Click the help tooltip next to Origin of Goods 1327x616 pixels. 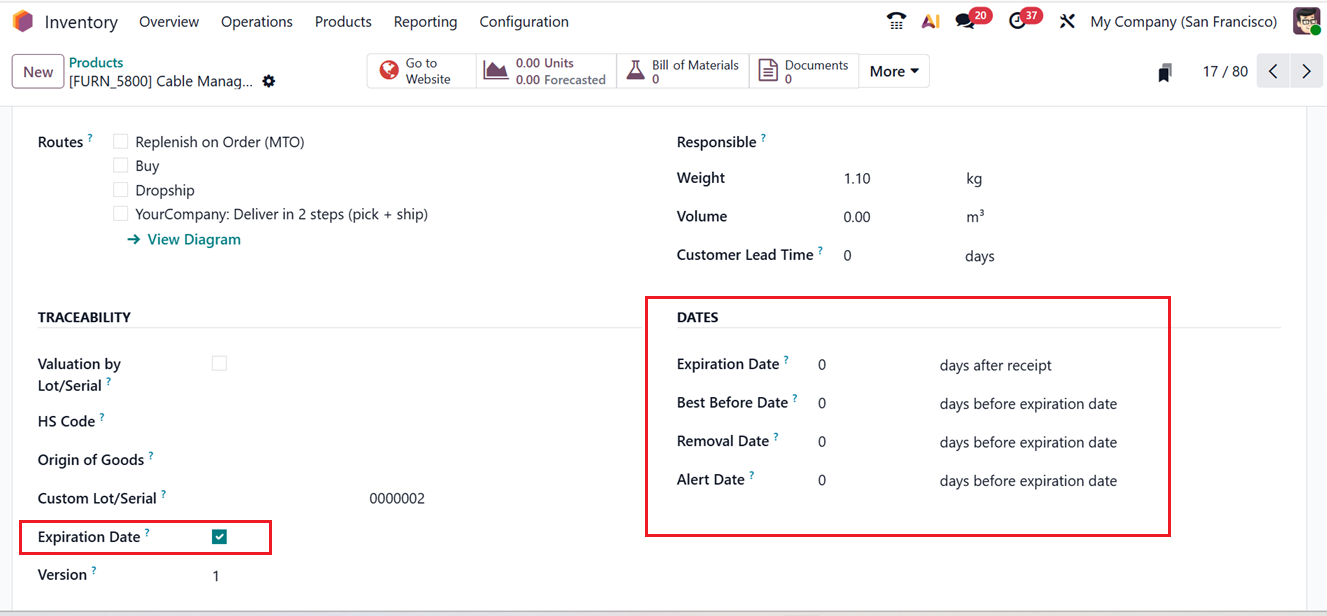pos(151,456)
